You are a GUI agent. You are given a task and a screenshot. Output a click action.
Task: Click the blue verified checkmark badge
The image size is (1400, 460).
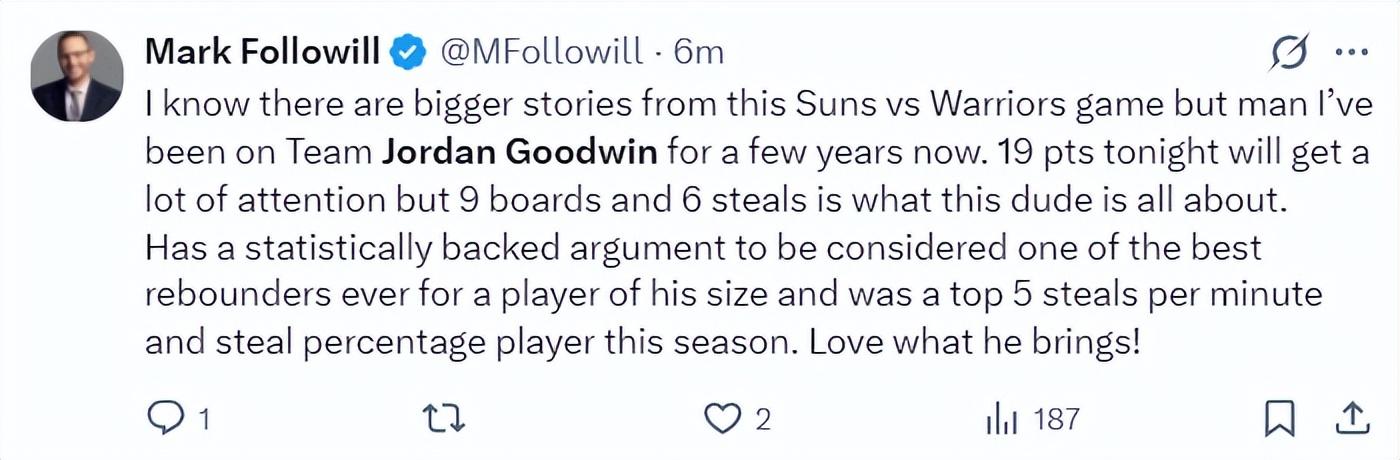(408, 52)
